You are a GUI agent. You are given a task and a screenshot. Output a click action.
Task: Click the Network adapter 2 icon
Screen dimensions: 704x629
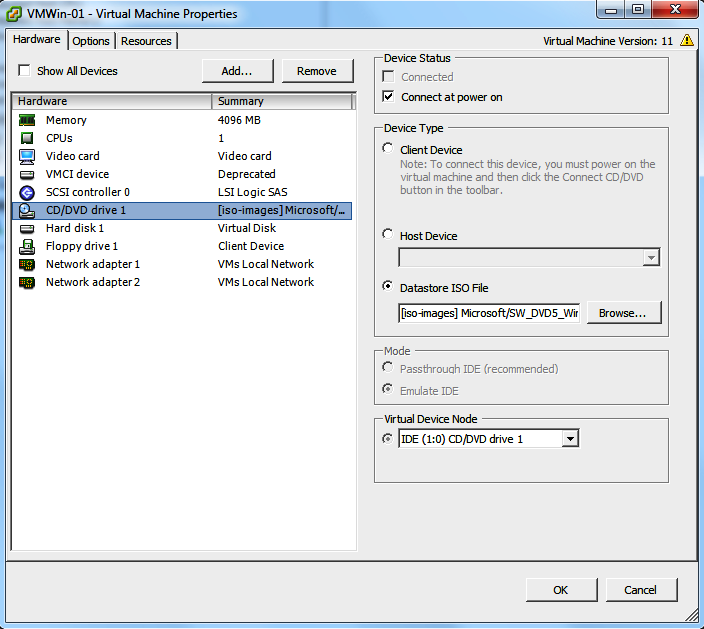point(27,282)
